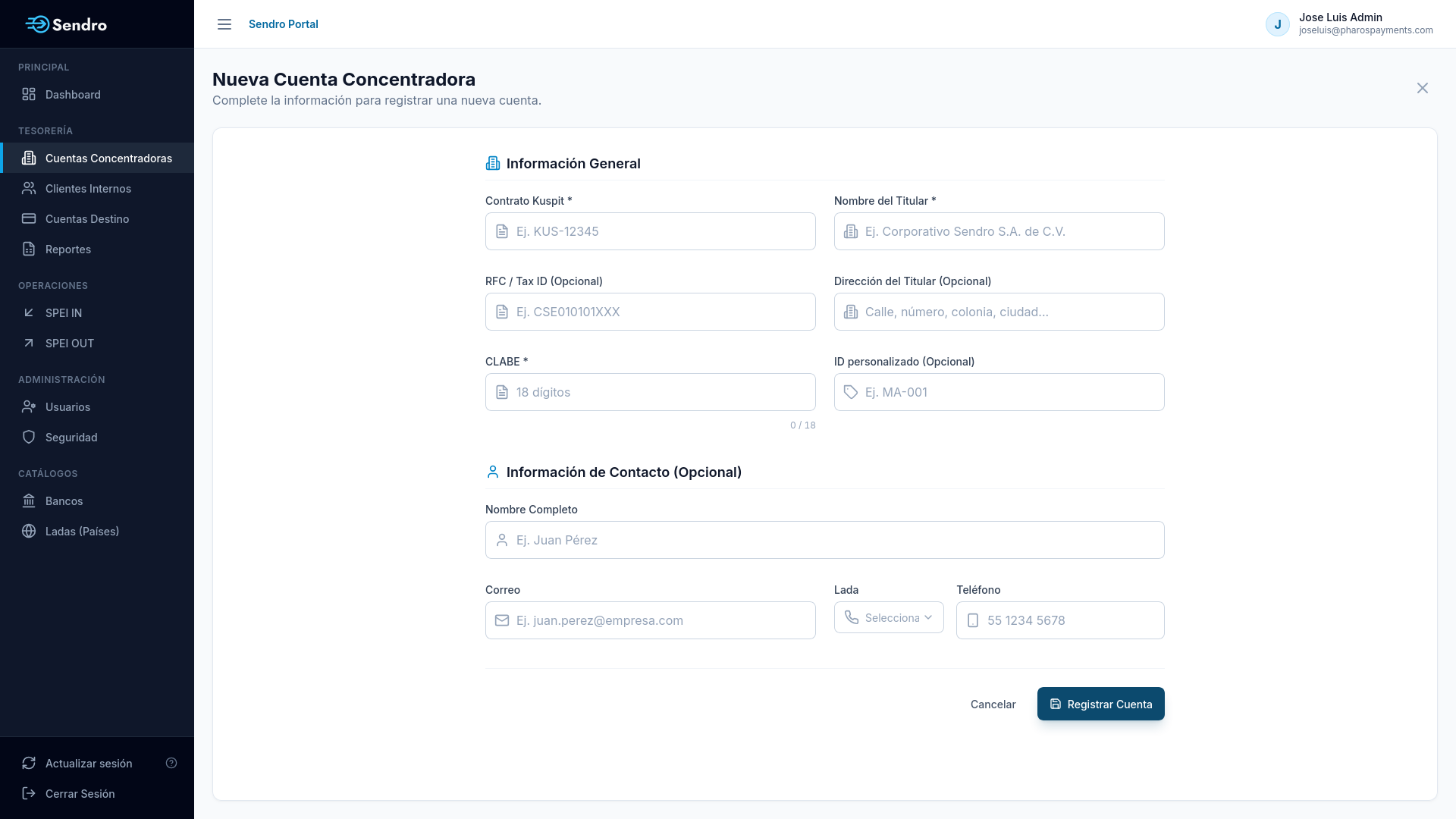This screenshot has width=1456, height=819.
Task: Click the SPEI OUT arrow icon
Action: 29,343
